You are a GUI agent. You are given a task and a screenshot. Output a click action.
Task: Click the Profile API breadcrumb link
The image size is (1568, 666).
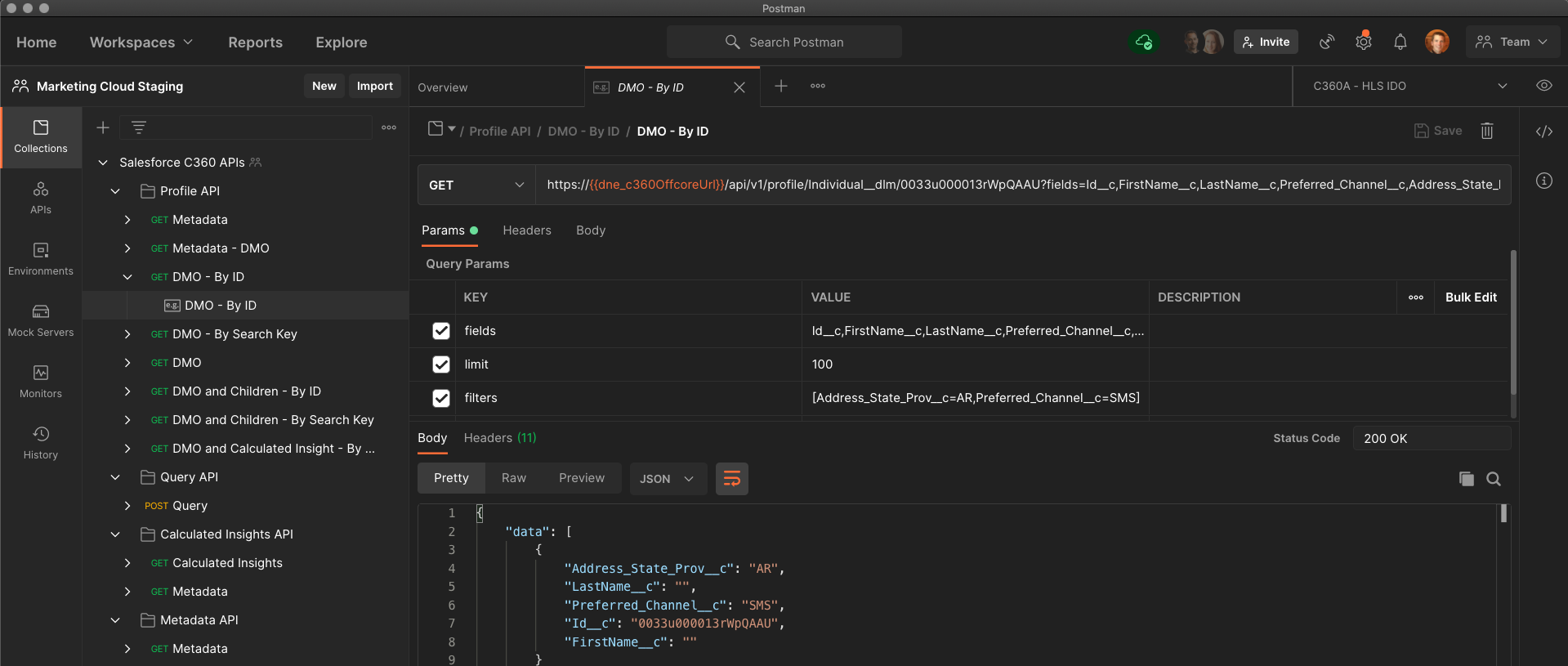pos(500,132)
